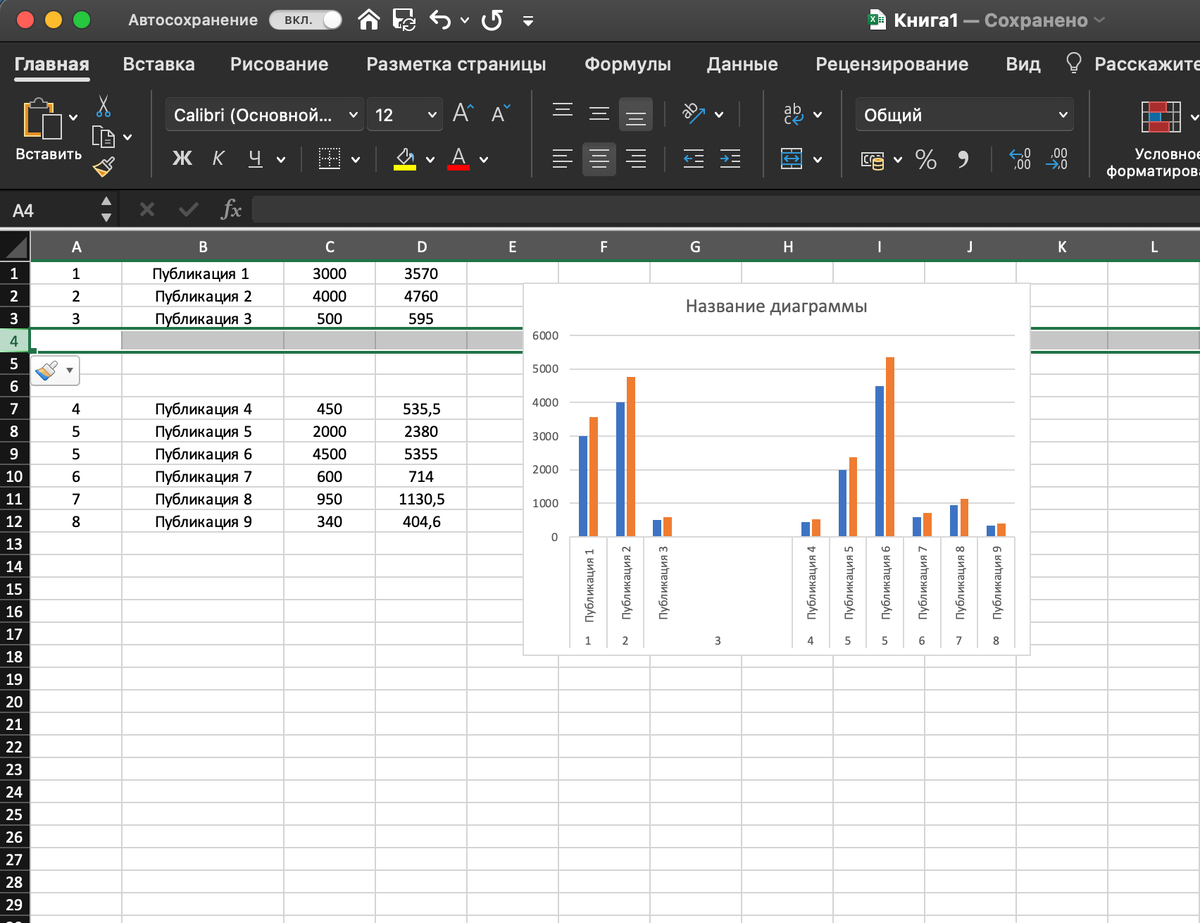Screen dimensions: 1200x923
Task: Align cell text to the right
Action: [x=636, y=159]
